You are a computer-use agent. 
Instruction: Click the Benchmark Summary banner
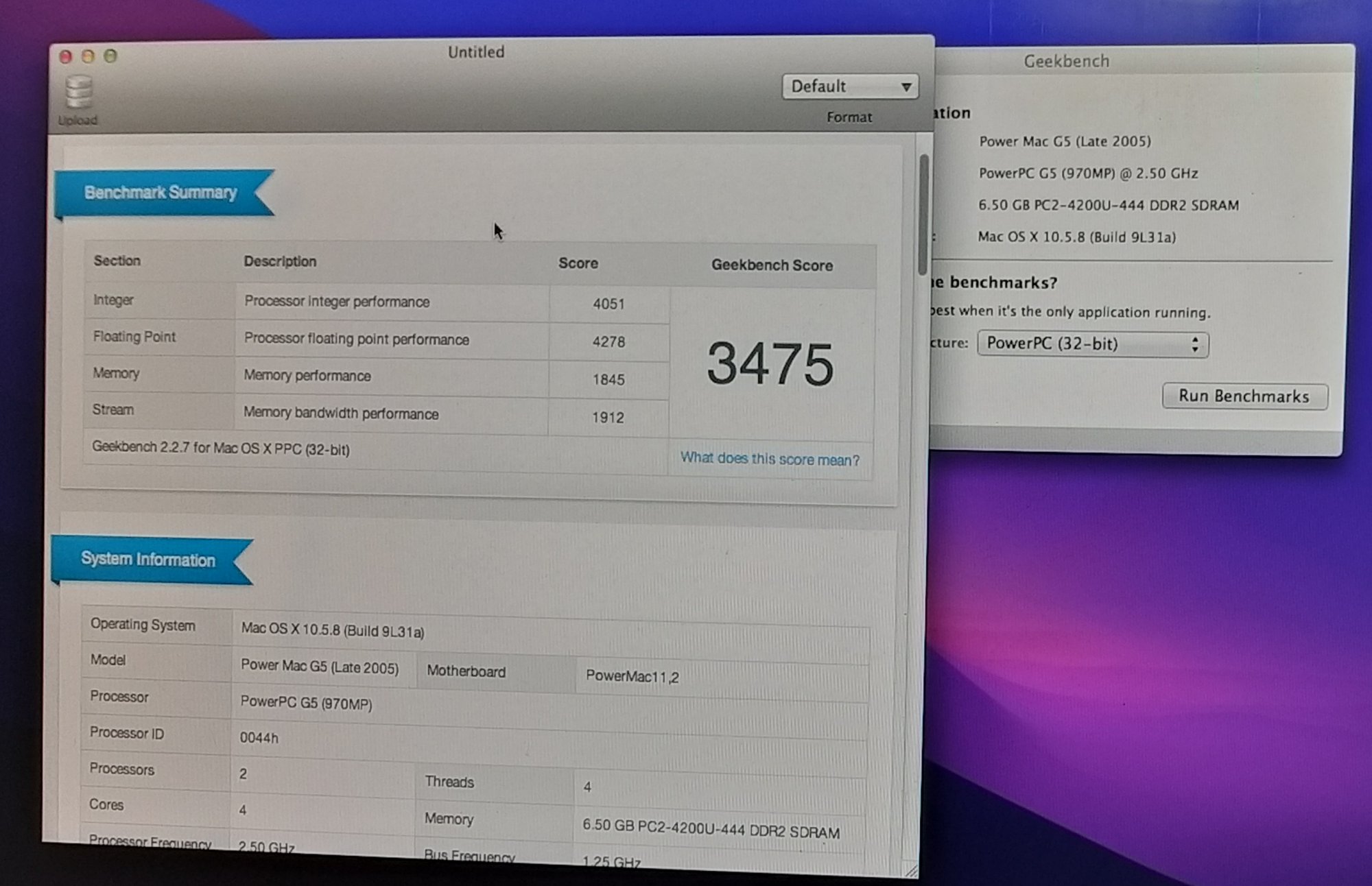click(x=161, y=193)
